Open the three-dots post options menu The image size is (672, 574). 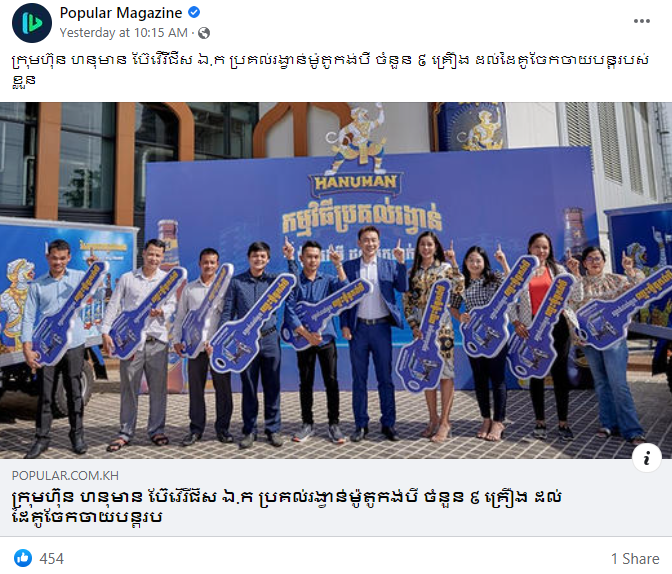(x=642, y=21)
